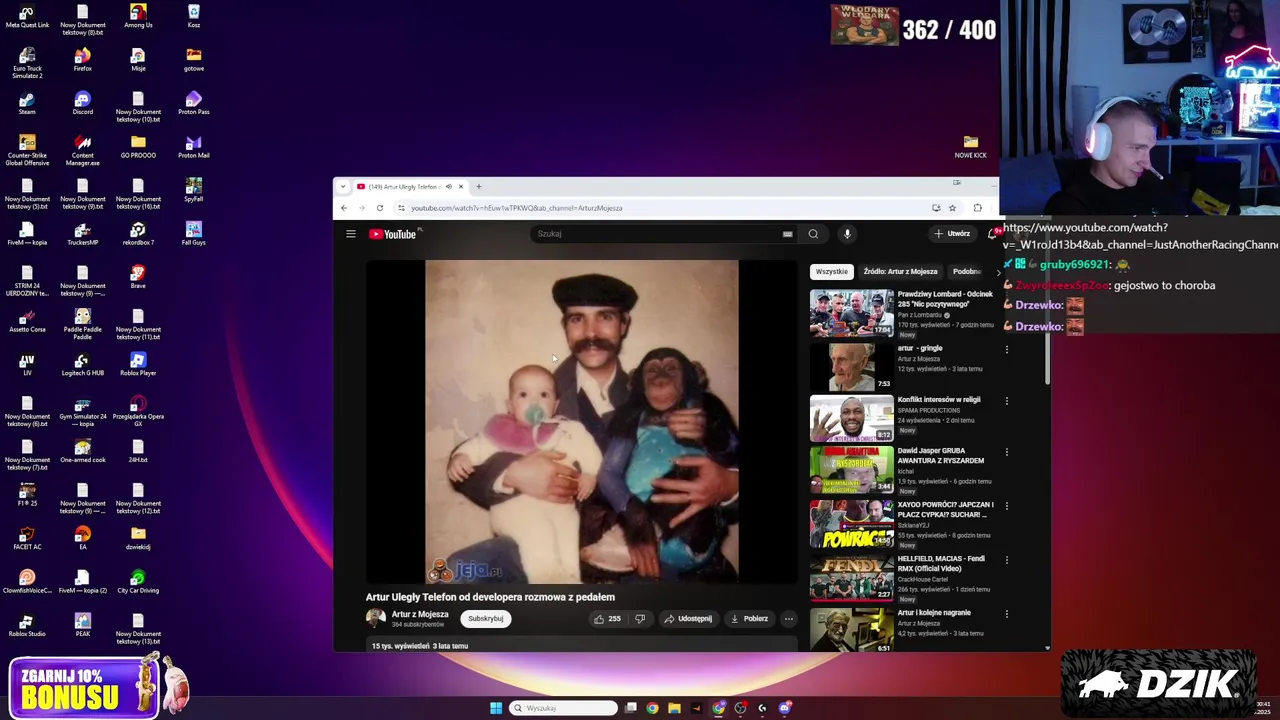Open Proton Mail desktop shortcut
Image resolution: width=1280 pixels, height=720 pixels.
click(194, 146)
